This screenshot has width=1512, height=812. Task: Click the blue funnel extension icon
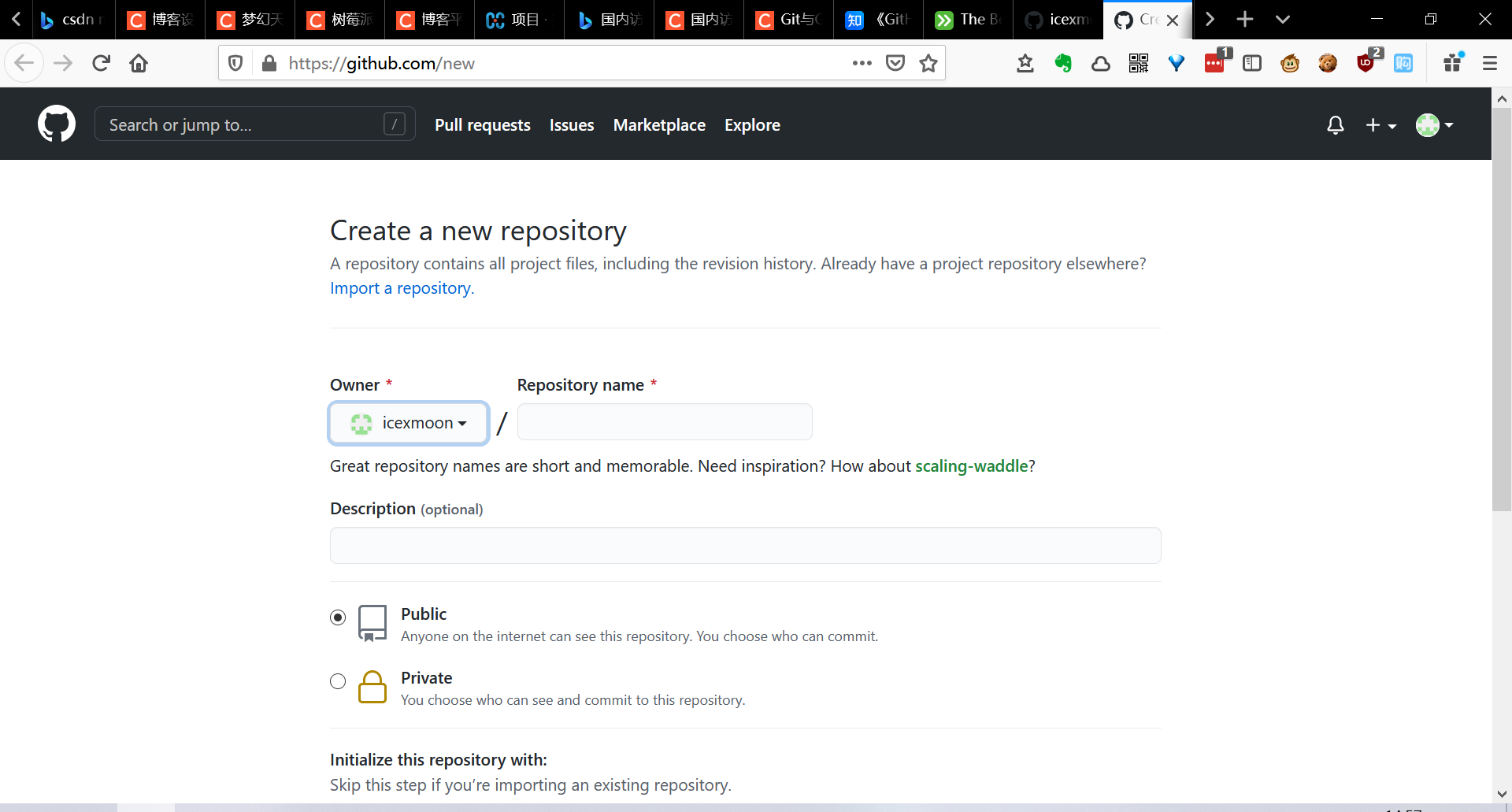point(1177,63)
